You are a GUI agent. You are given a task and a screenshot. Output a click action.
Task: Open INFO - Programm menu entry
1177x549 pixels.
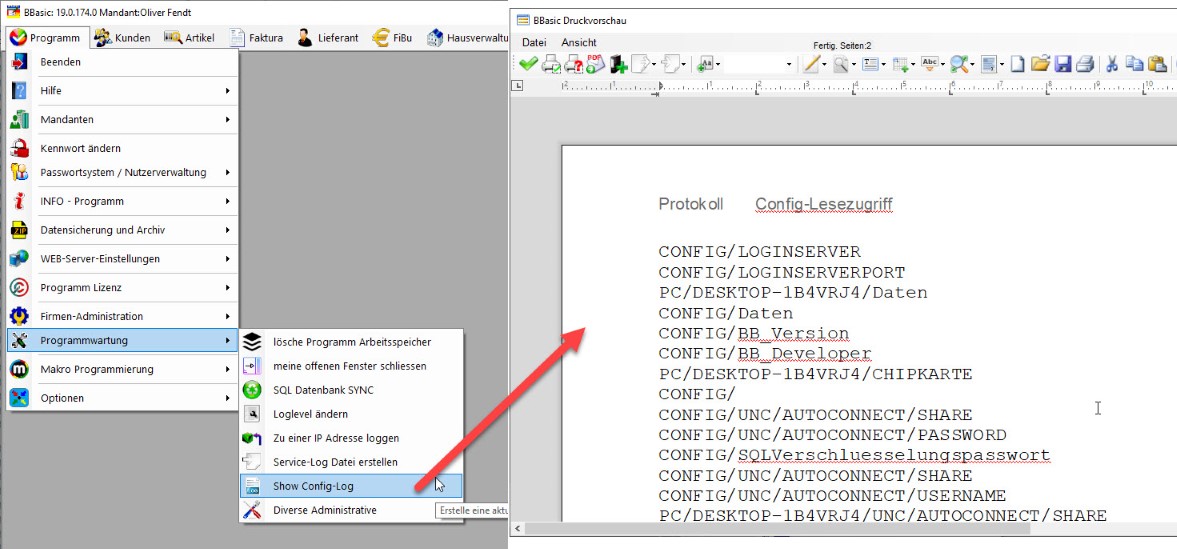click(x=123, y=201)
